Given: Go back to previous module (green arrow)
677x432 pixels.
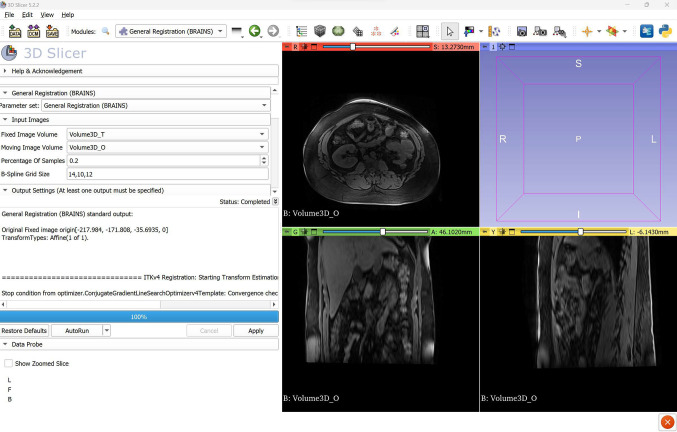Looking at the screenshot, I should pos(255,32).
